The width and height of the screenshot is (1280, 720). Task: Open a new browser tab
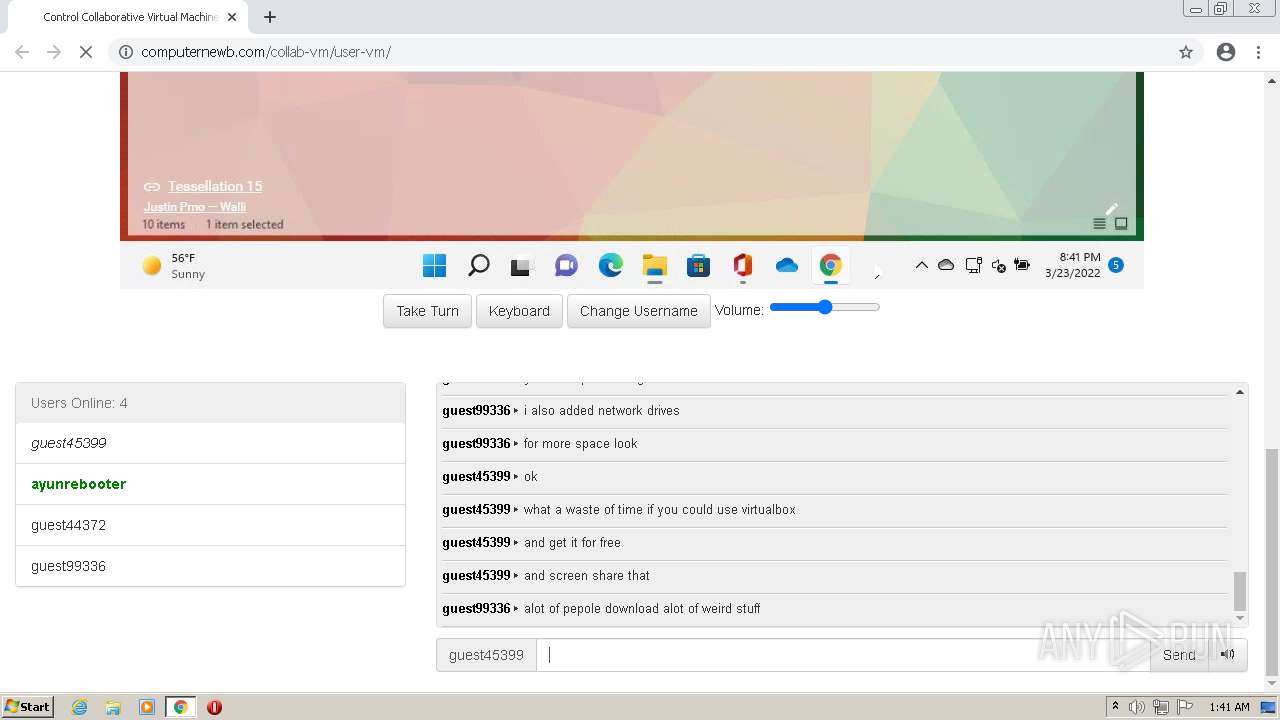270,17
